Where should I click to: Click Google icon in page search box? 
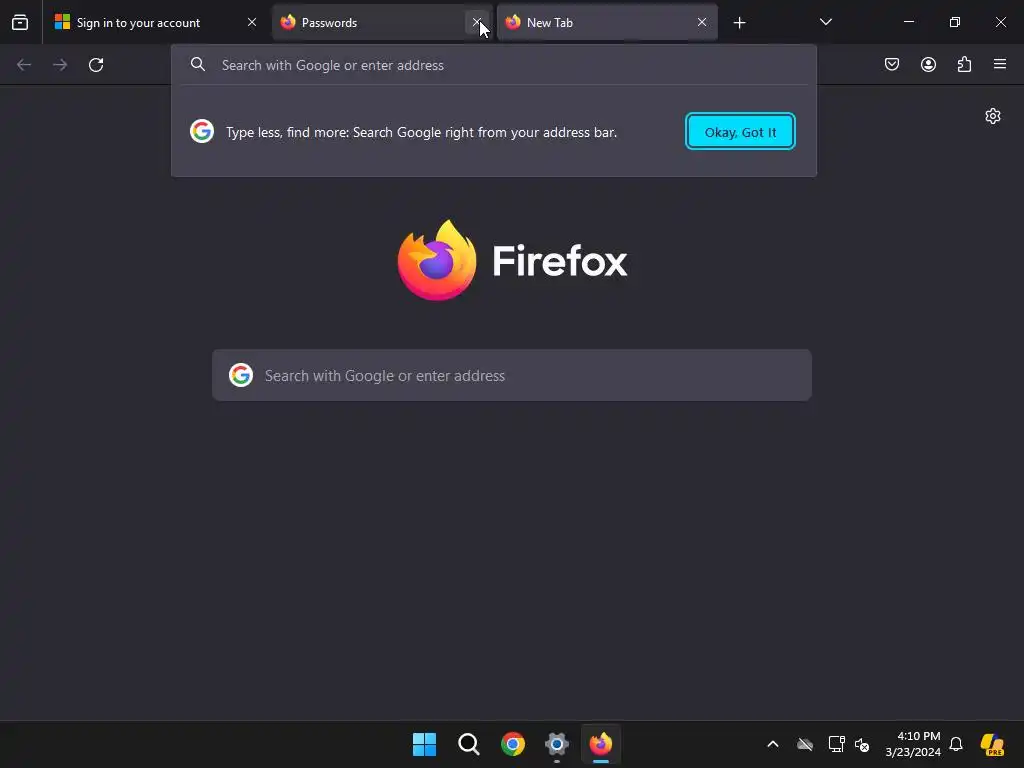click(241, 376)
